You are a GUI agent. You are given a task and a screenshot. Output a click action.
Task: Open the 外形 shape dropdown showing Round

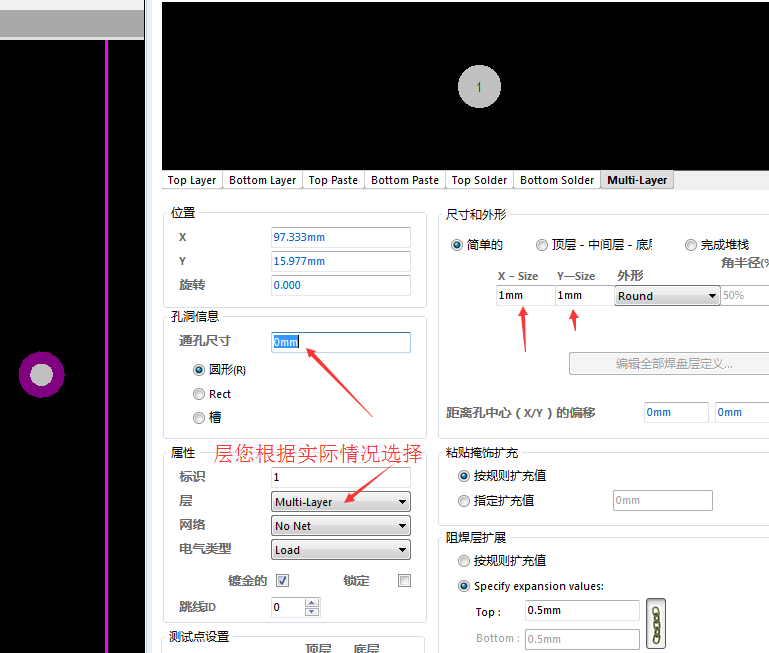click(667, 296)
